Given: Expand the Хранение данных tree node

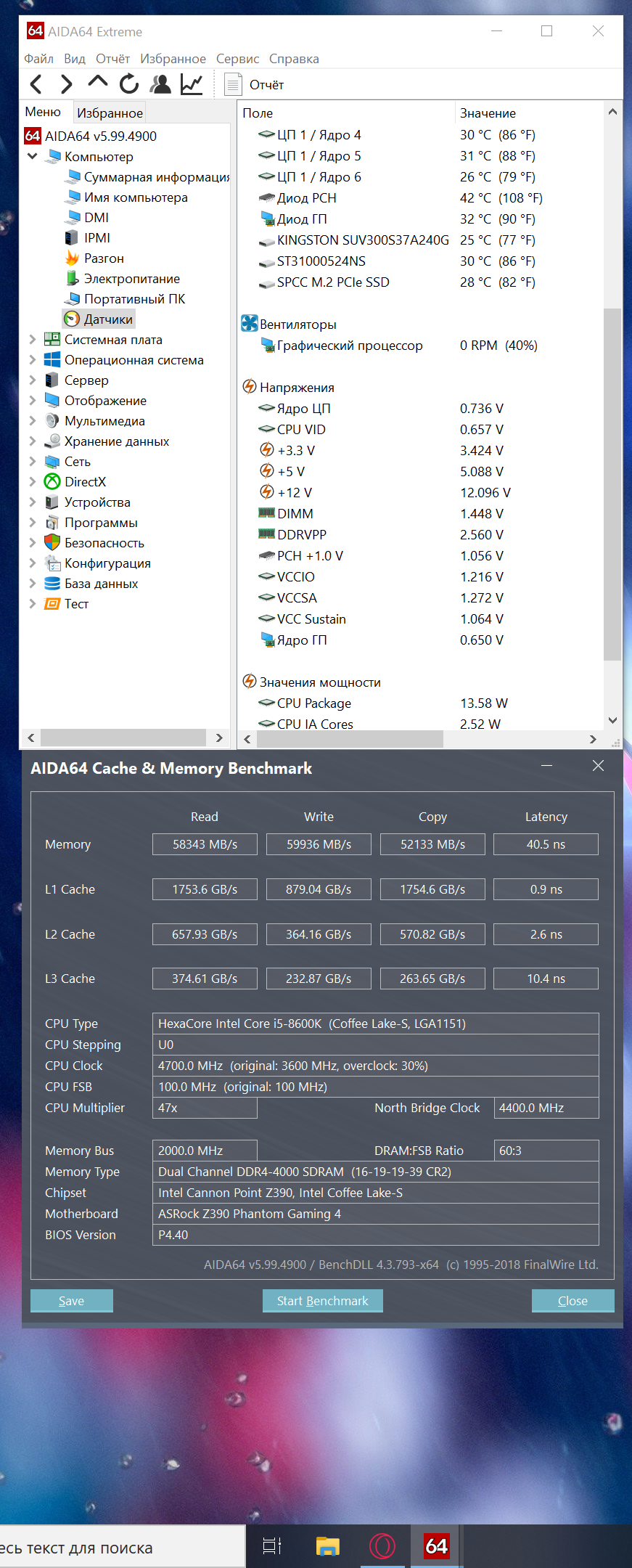Looking at the screenshot, I should coord(32,441).
